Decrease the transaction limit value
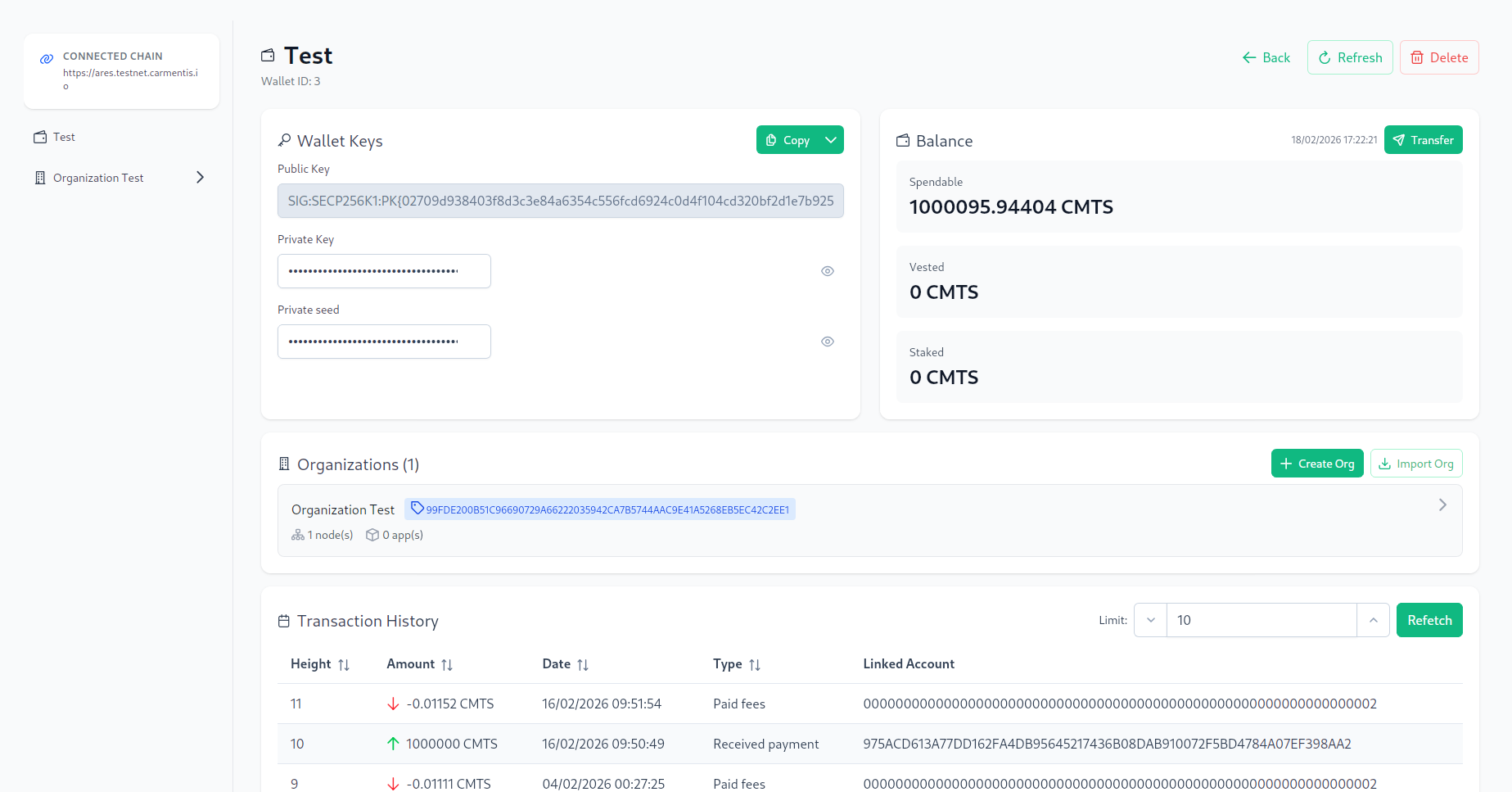 coord(1150,620)
